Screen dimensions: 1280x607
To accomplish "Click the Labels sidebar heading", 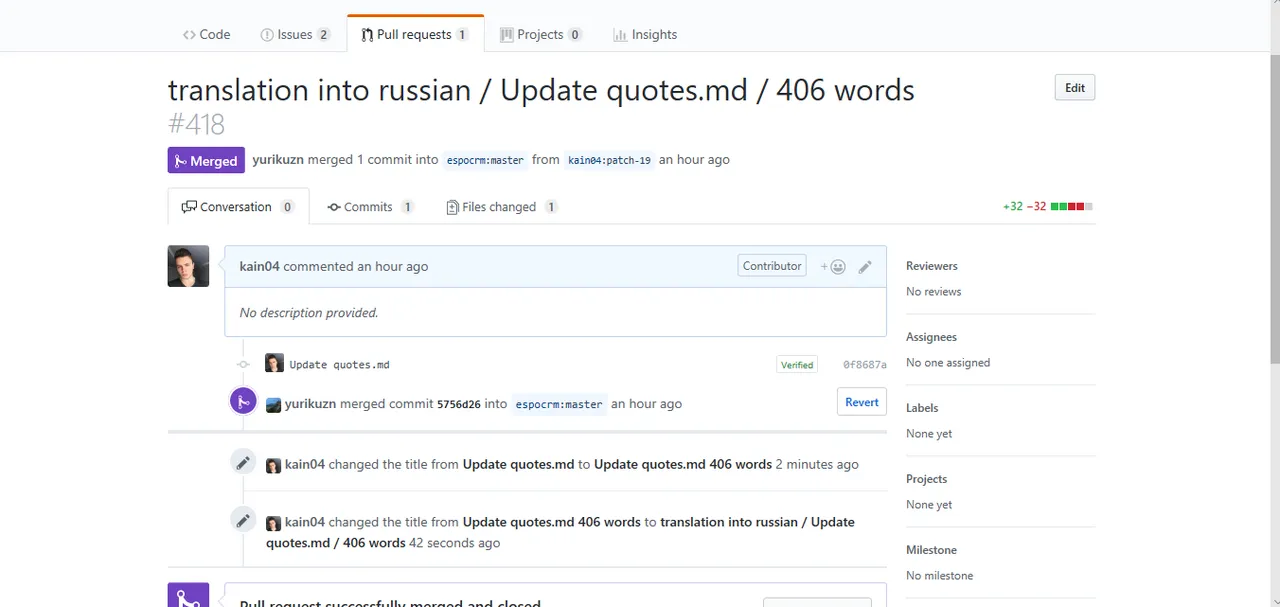I will click(922, 408).
